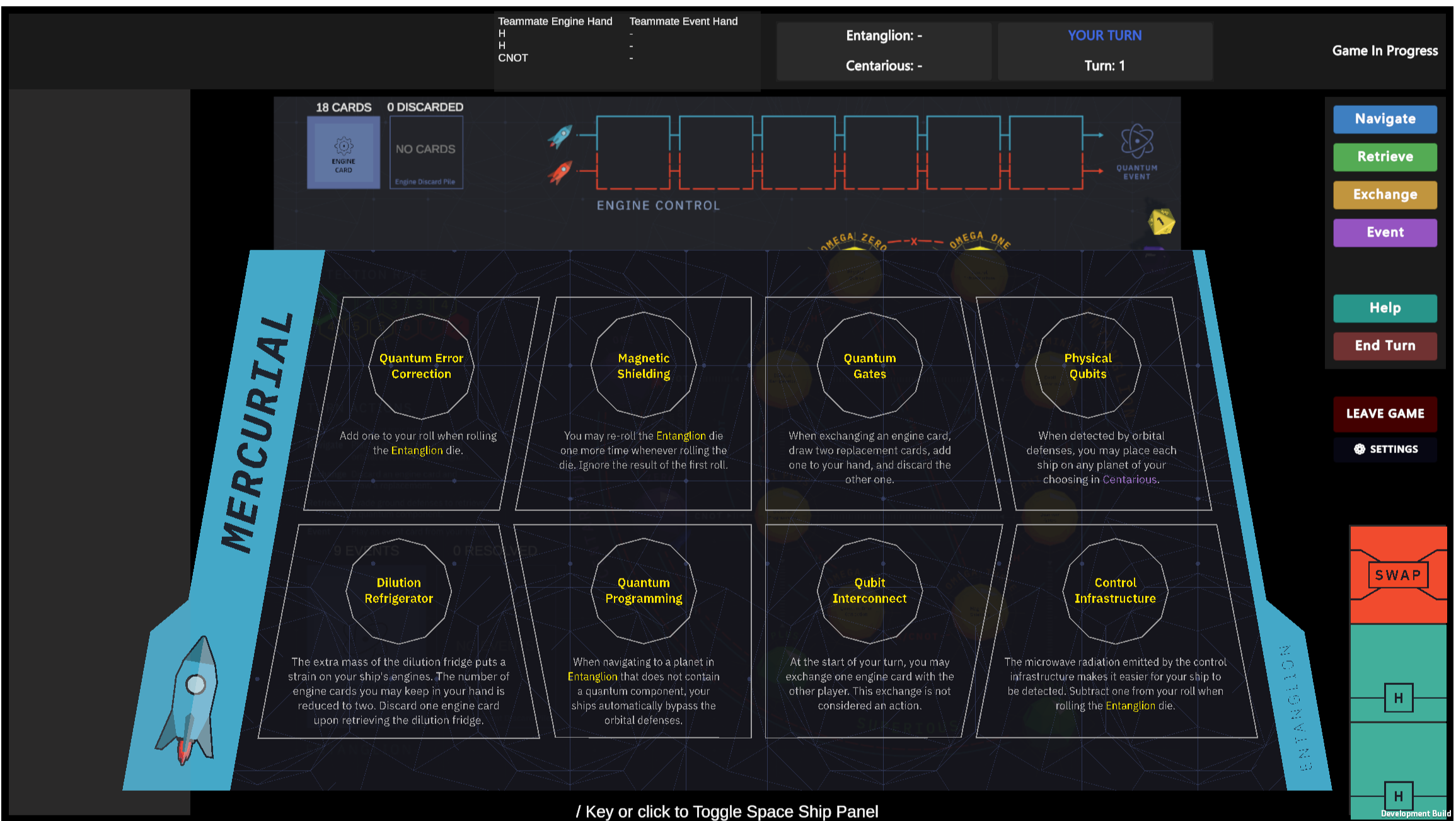1456x821 pixels.
Task: End the current turn
Action: [x=1385, y=346]
